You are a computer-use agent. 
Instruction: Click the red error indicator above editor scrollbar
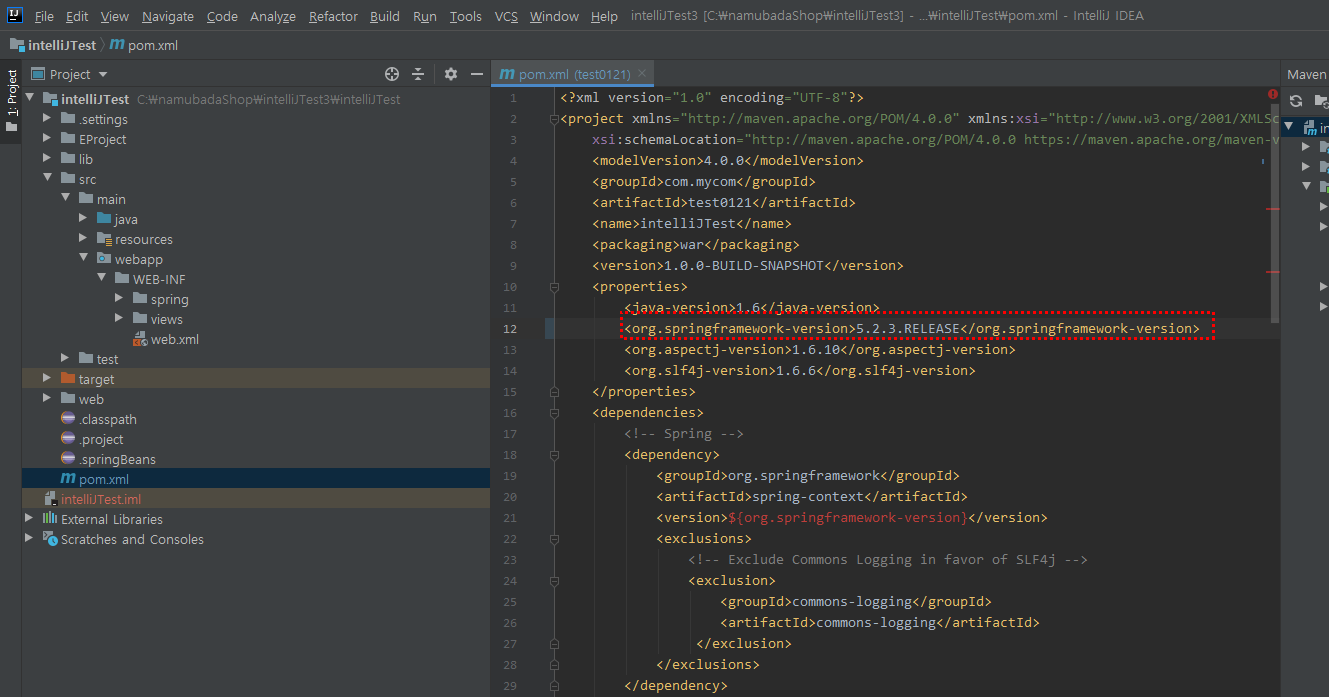[x=1273, y=94]
